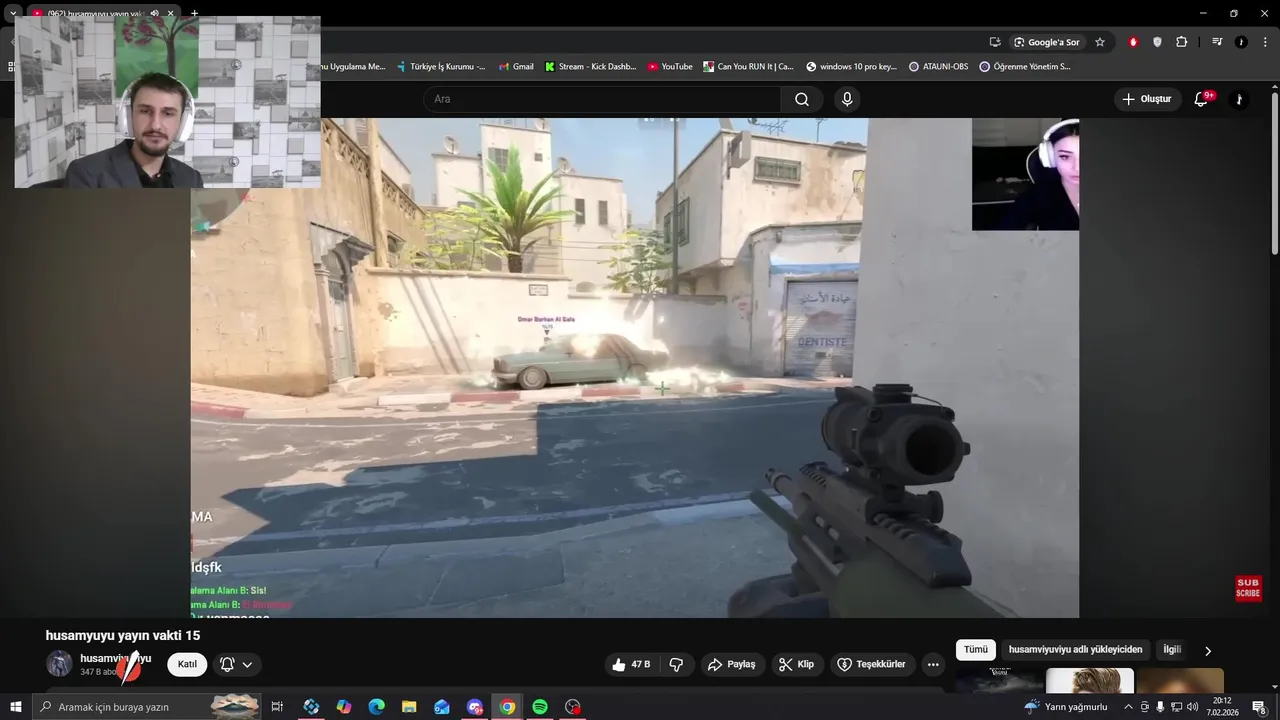Start voice search with microphone icon
Screen dimensions: 1280x720
[847, 99]
